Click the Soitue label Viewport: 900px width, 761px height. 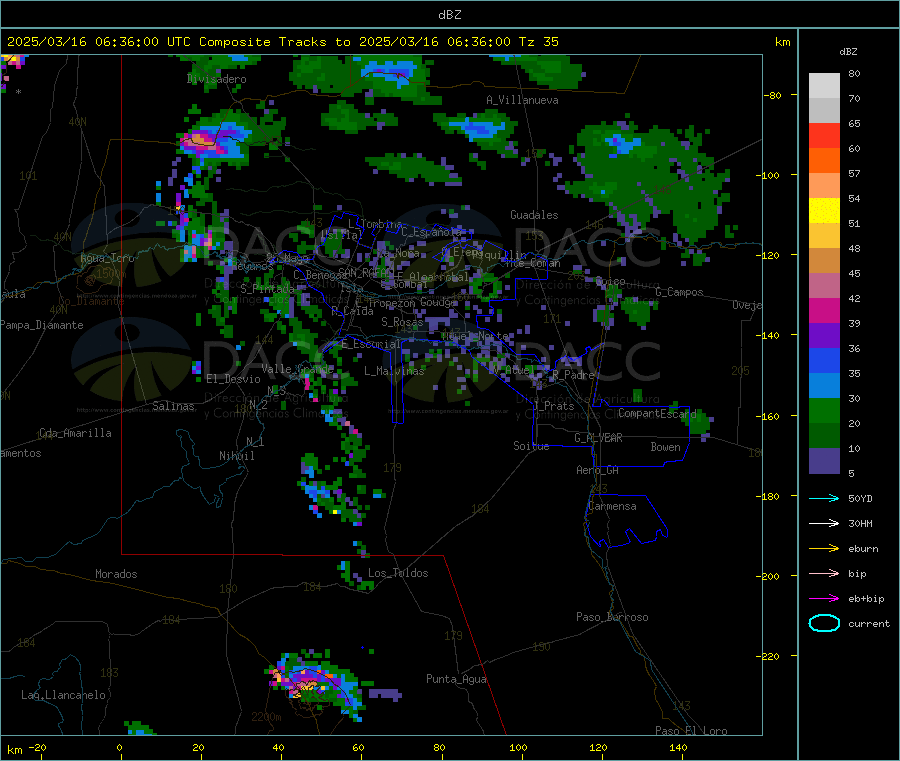pos(531,446)
